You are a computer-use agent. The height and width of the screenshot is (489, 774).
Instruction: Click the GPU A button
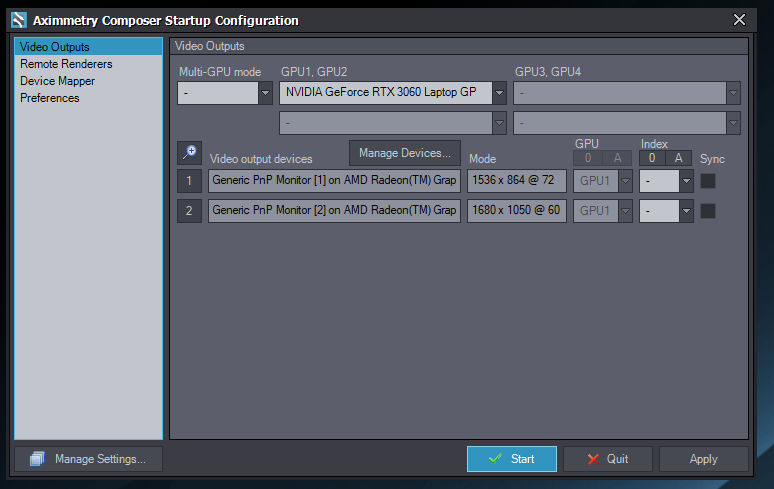point(617,158)
